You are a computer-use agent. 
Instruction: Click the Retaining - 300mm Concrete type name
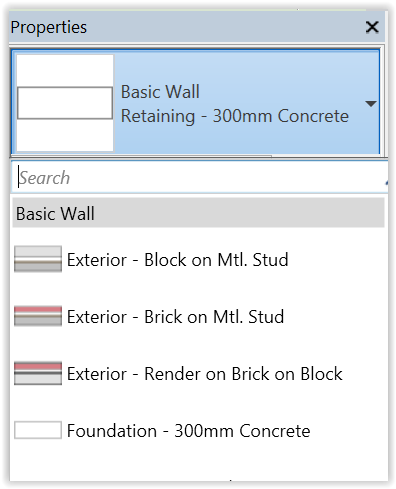click(235, 116)
